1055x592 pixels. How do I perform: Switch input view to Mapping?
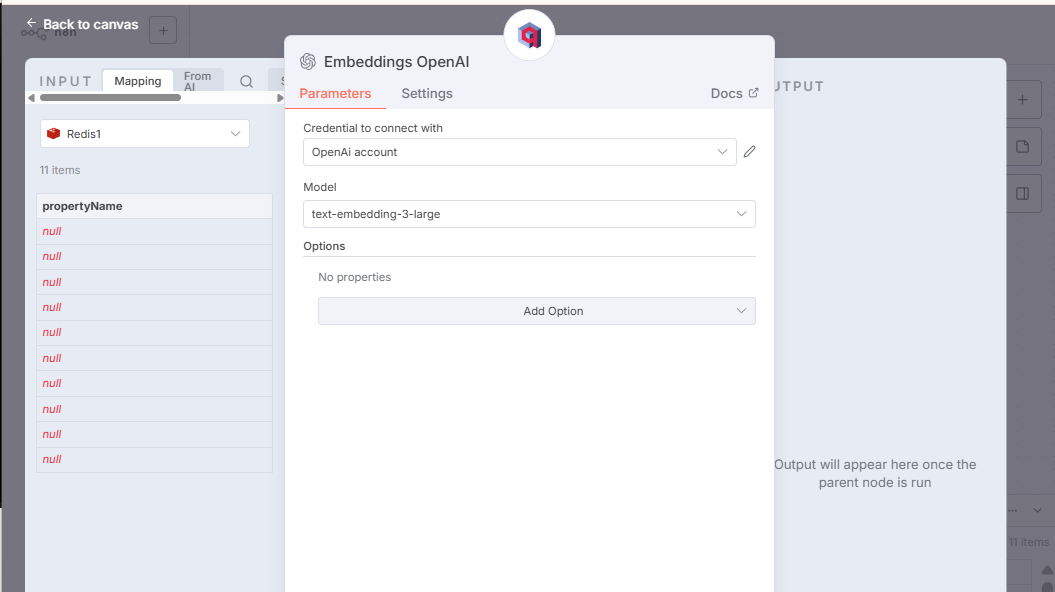click(138, 81)
